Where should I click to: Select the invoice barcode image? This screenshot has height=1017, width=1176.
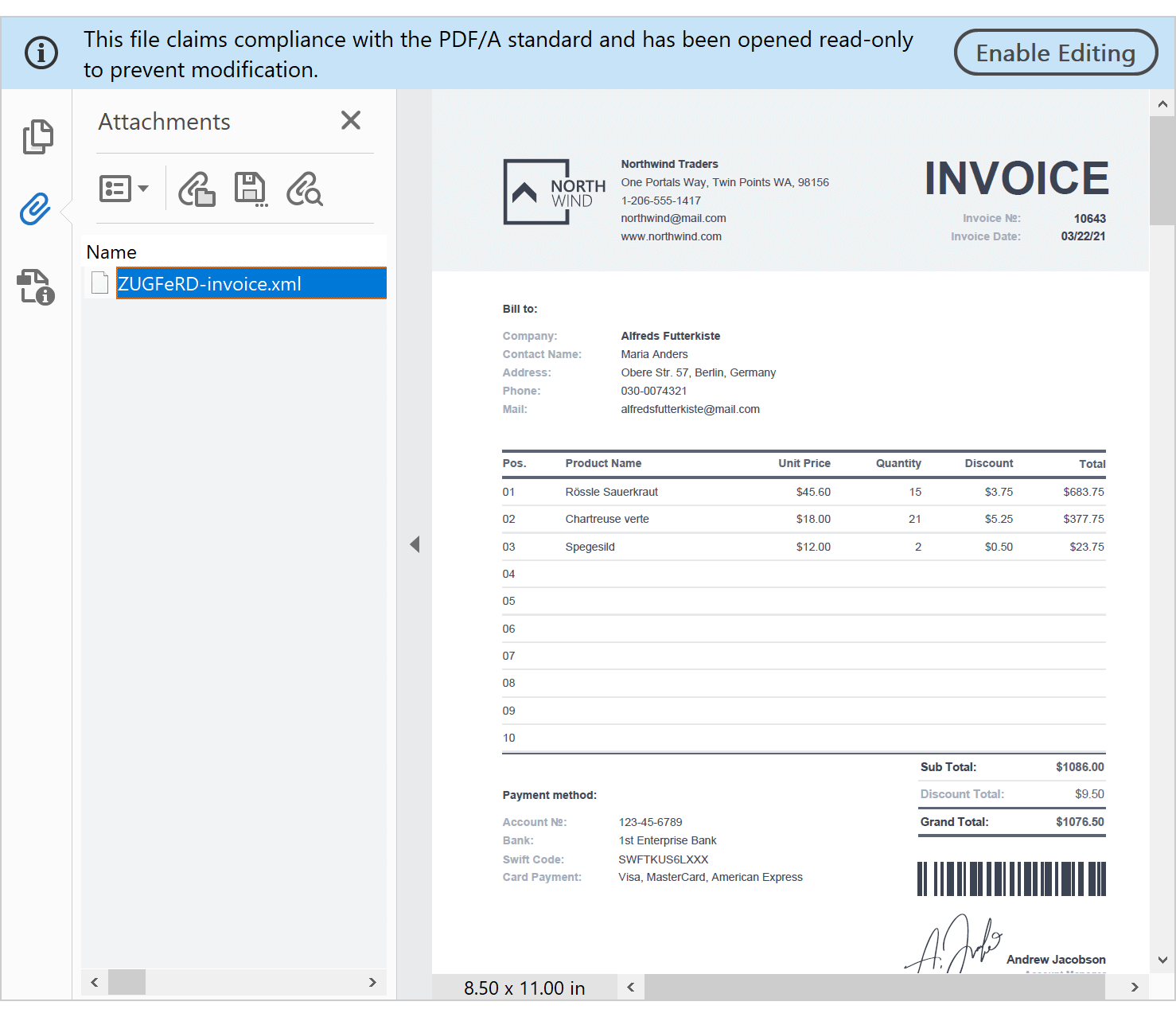pos(1011,879)
